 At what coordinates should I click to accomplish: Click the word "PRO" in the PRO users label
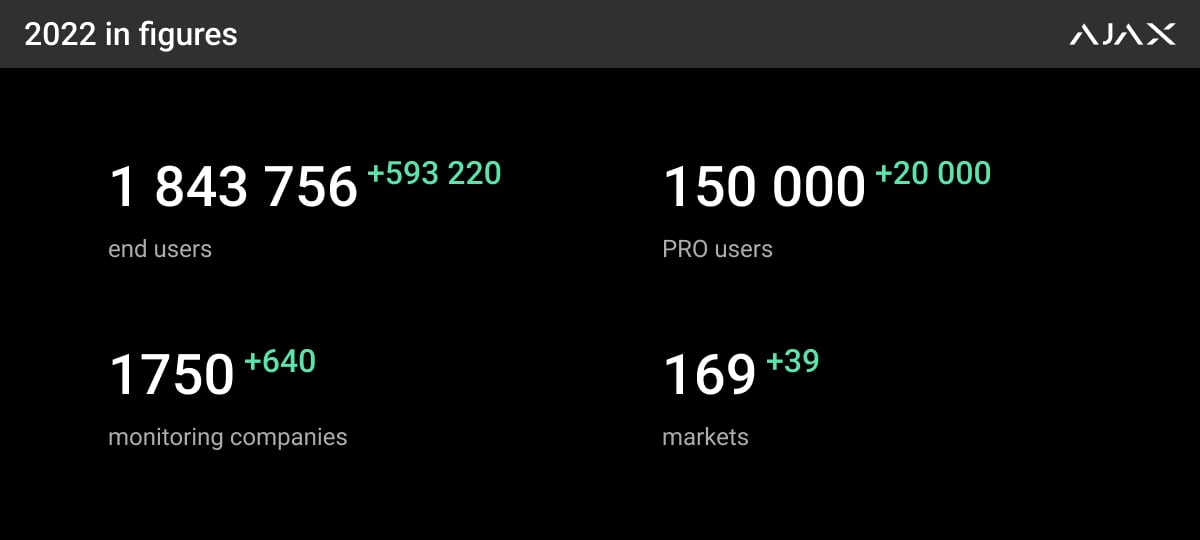tap(685, 249)
